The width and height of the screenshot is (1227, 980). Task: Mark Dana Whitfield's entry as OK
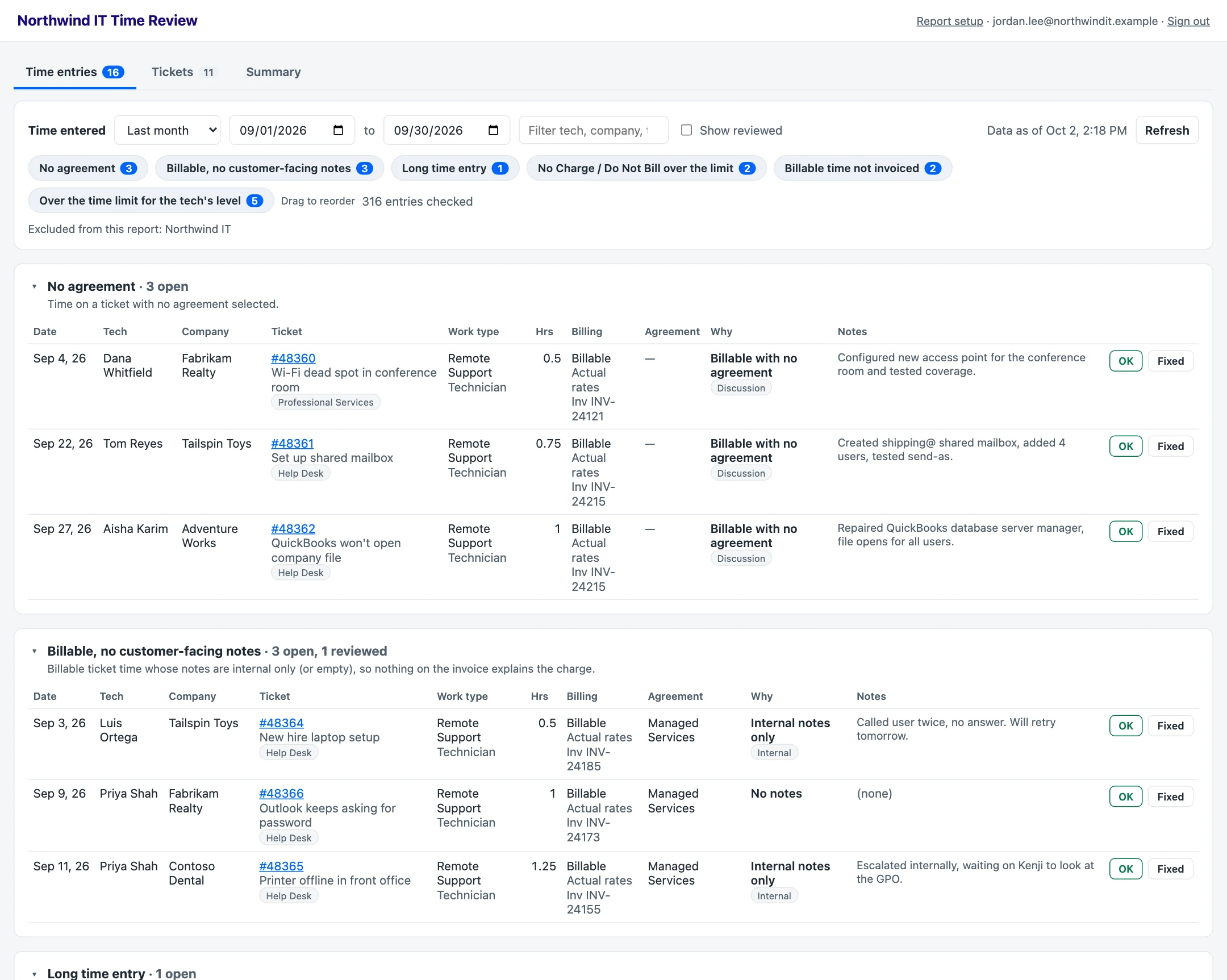(1125, 361)
